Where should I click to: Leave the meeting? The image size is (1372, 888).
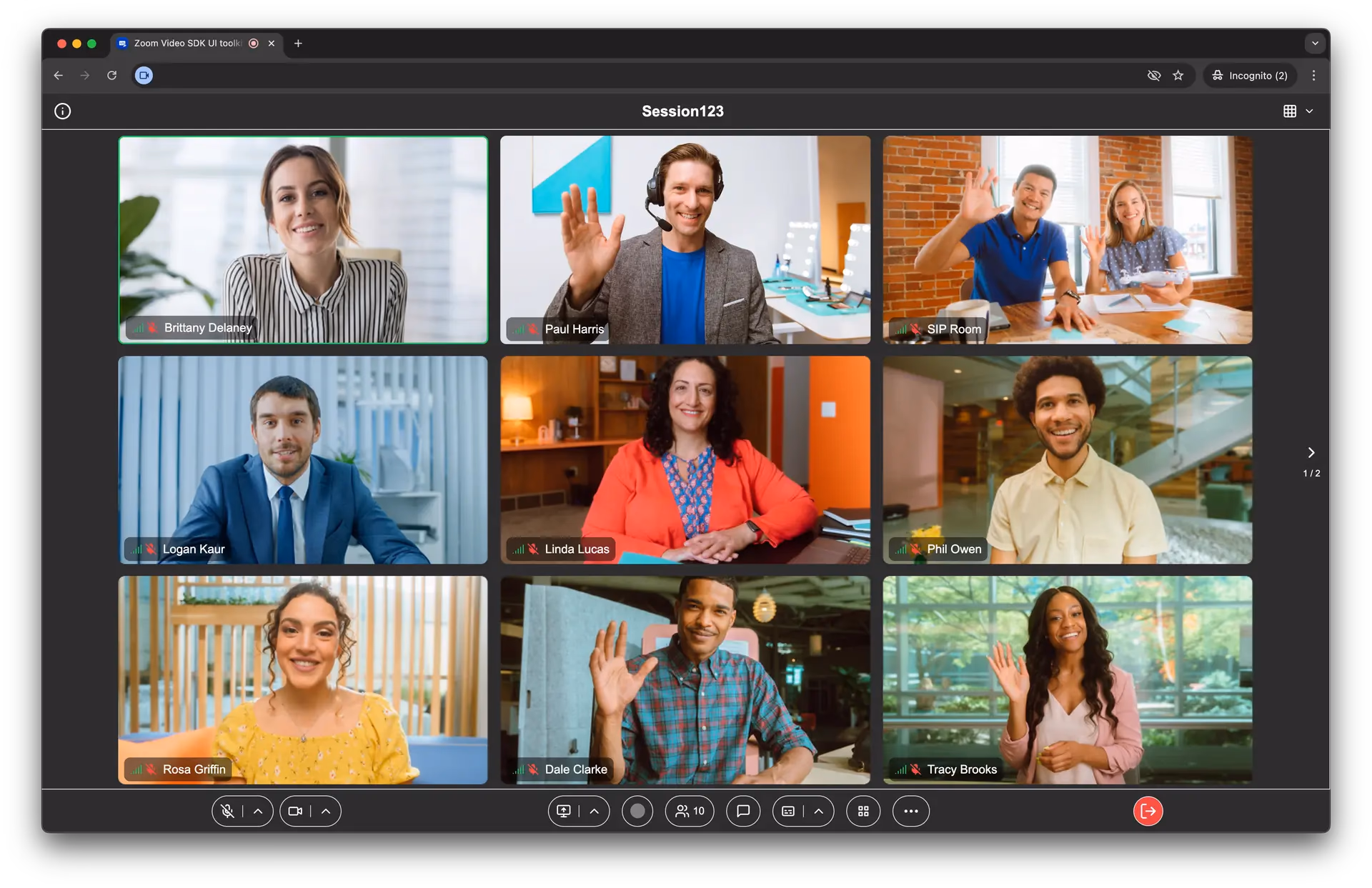coord(1148,811)
